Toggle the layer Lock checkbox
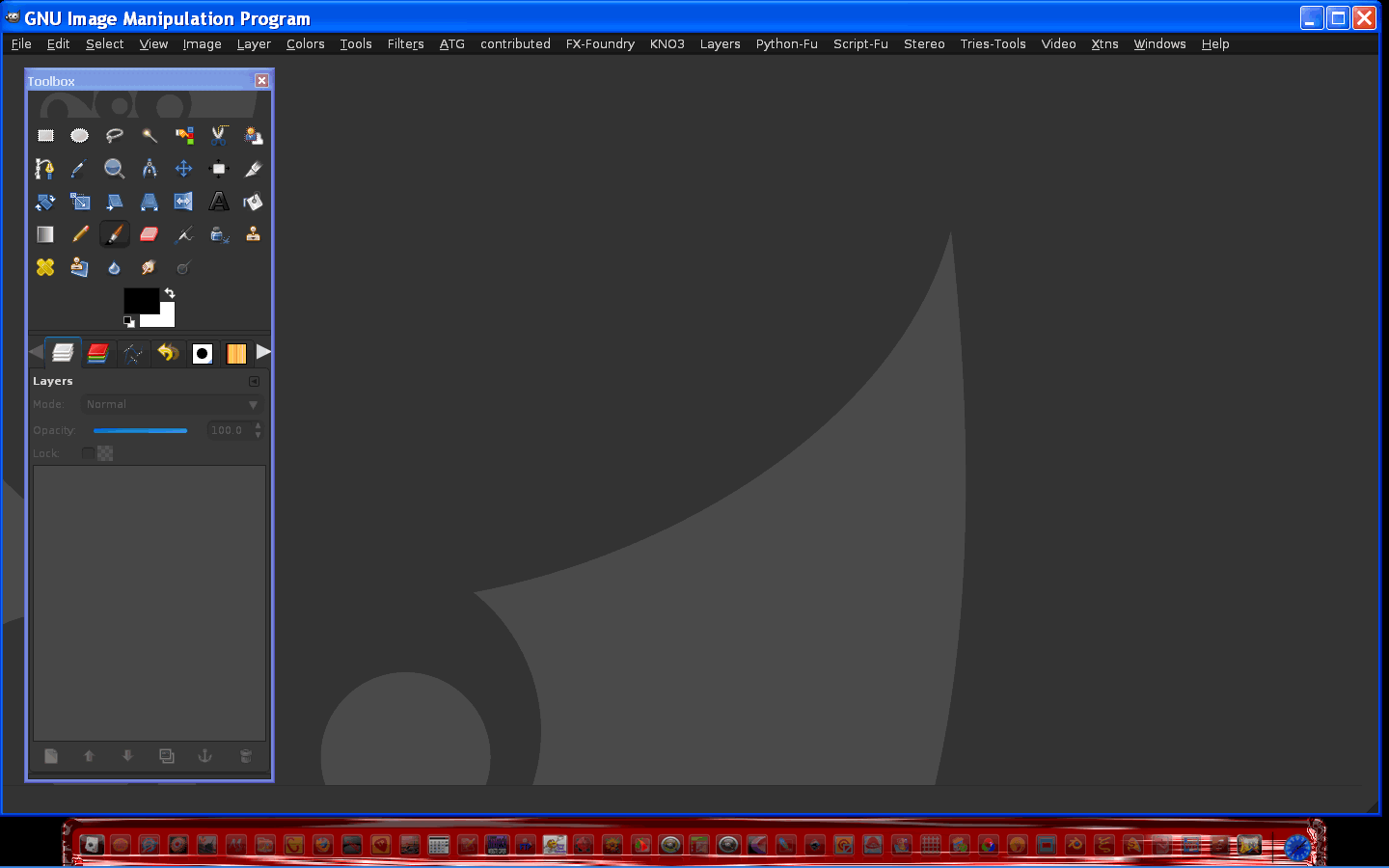This screenshot has height=868, width=1389. click(88, 453)
